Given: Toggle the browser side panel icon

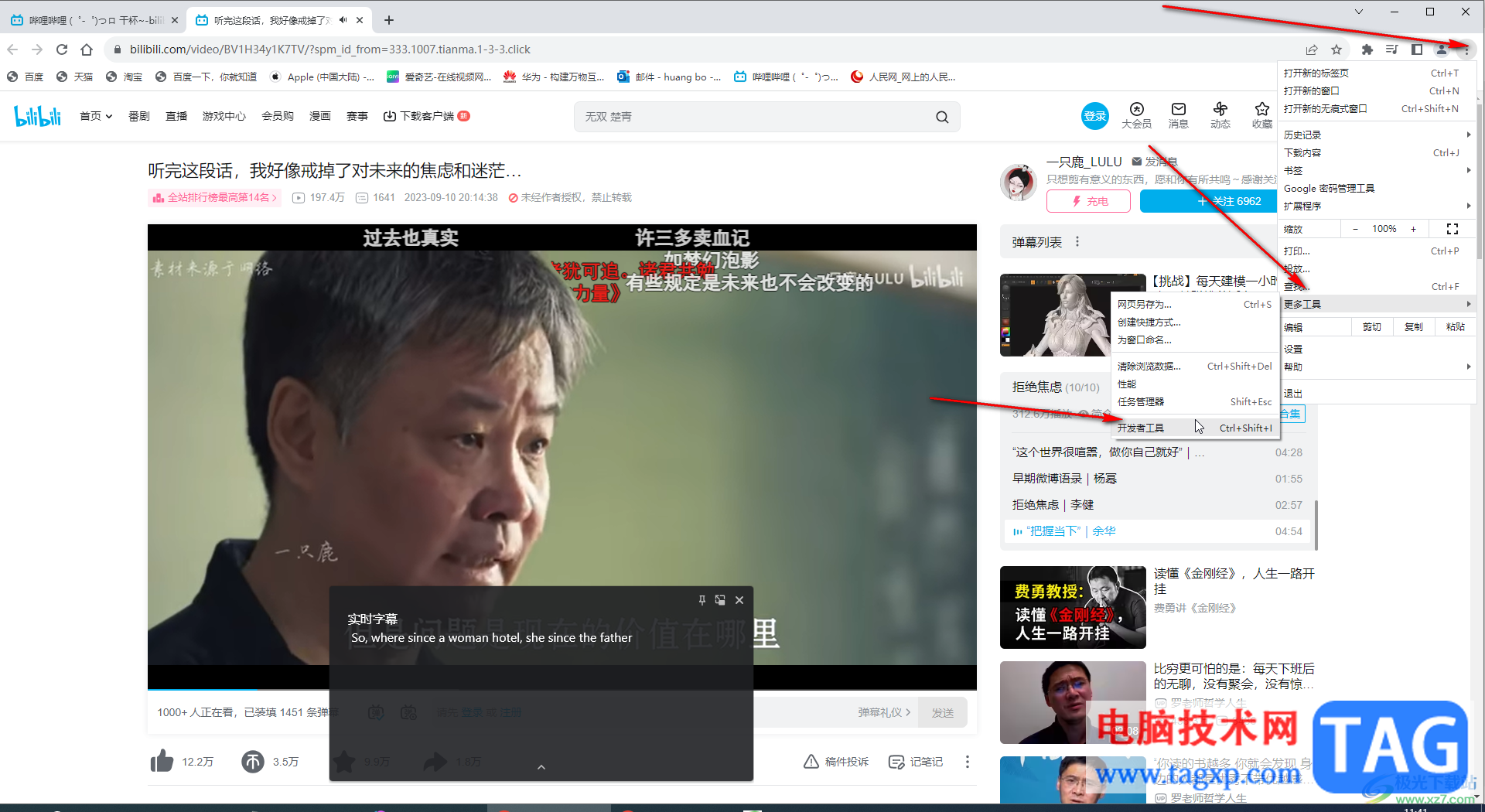Looking at the screenshot, I should click(x=1417, y=49).
